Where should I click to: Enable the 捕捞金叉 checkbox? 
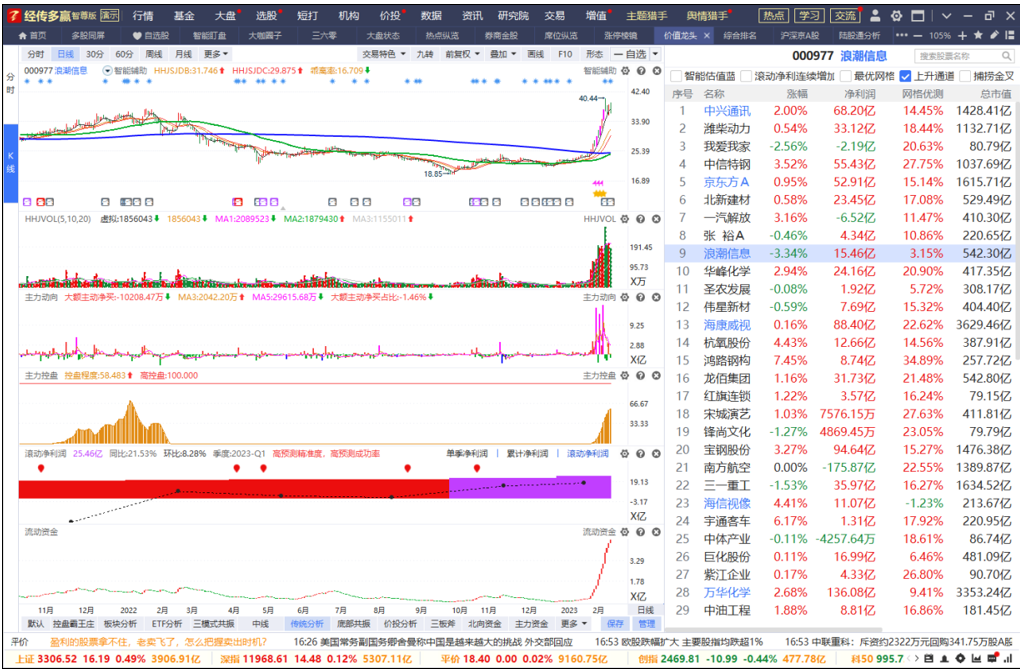click(965, 76)
